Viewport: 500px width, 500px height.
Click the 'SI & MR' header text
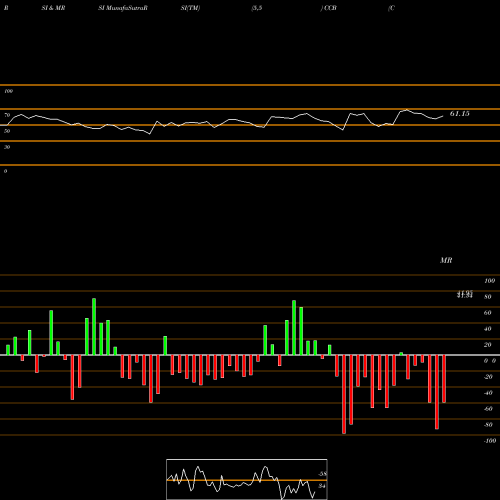tap(53, 8)
